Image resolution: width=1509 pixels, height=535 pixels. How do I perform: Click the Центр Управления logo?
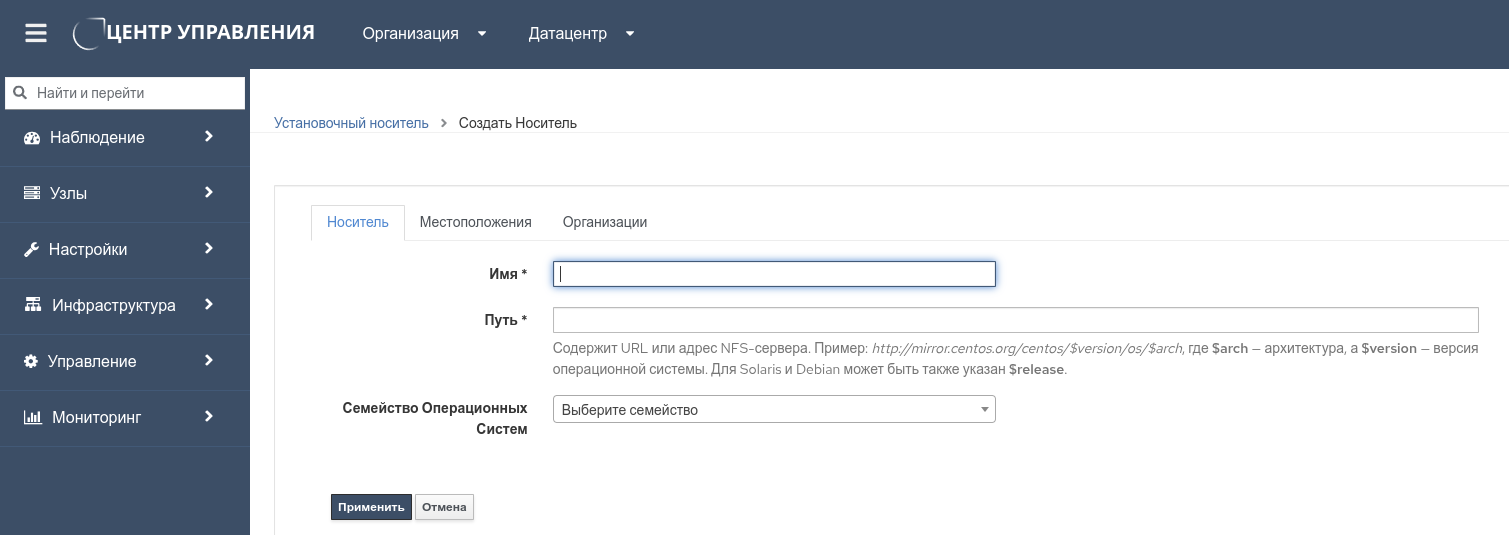195,33
